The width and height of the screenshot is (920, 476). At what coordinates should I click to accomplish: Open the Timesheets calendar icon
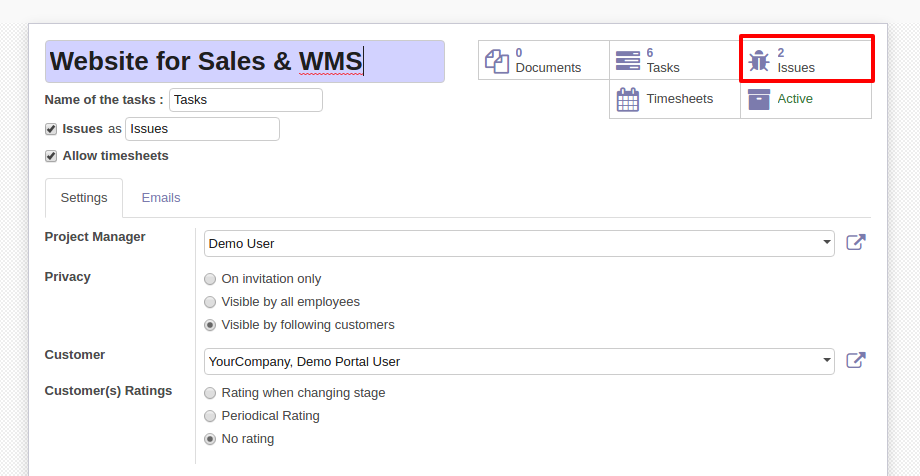[x=628, y=99]
